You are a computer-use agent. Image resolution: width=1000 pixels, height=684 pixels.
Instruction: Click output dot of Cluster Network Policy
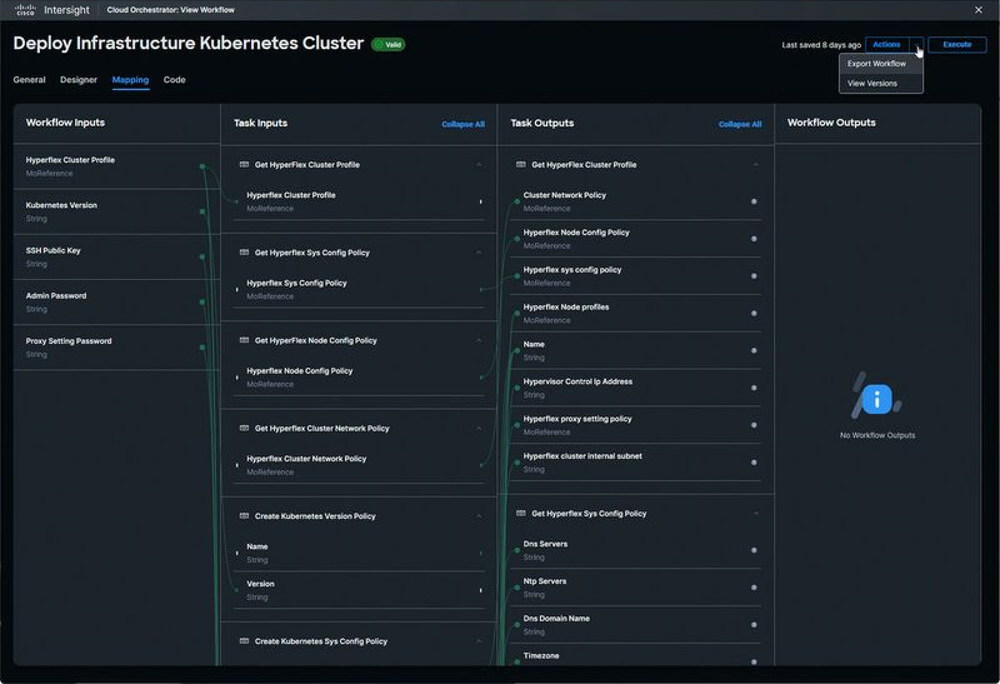754,201
